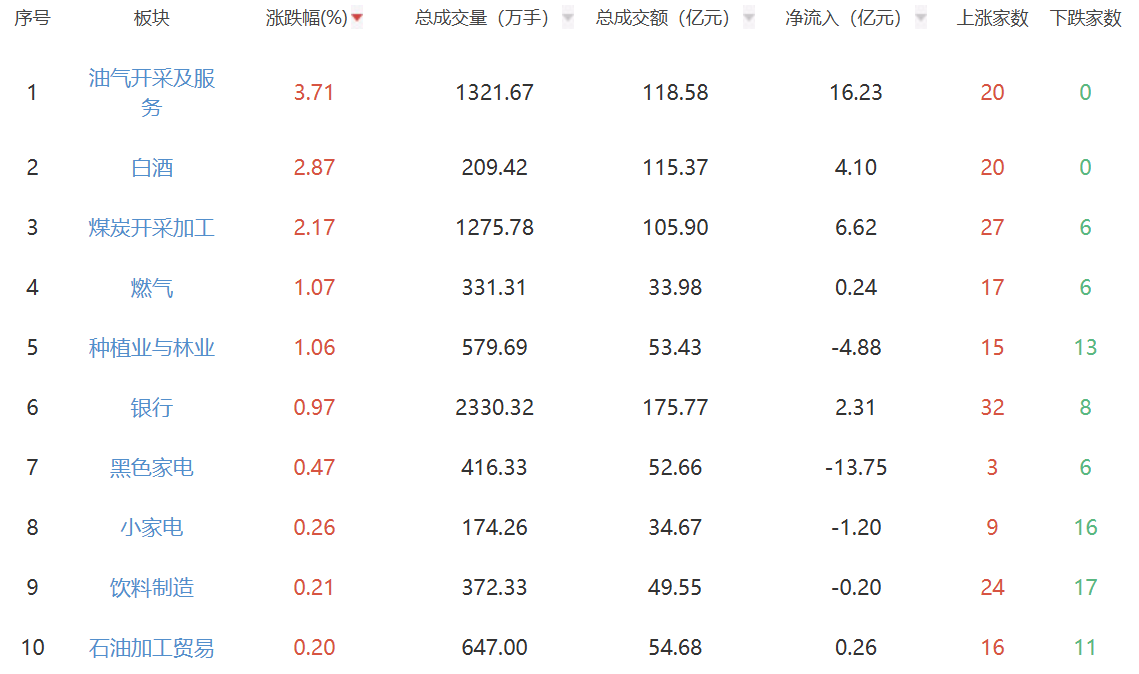Click the sort arrow beside 总成交量（万手）
Screen dimensions: 1139x674
pyautogui.click(x=567, y=17)
